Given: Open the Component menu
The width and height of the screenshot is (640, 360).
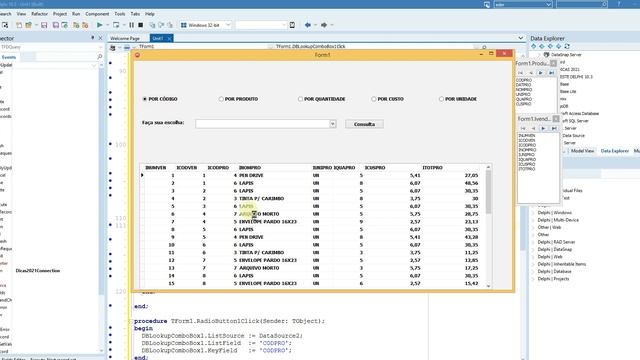Looking at the screenshot, I should (x=97, y=14).
